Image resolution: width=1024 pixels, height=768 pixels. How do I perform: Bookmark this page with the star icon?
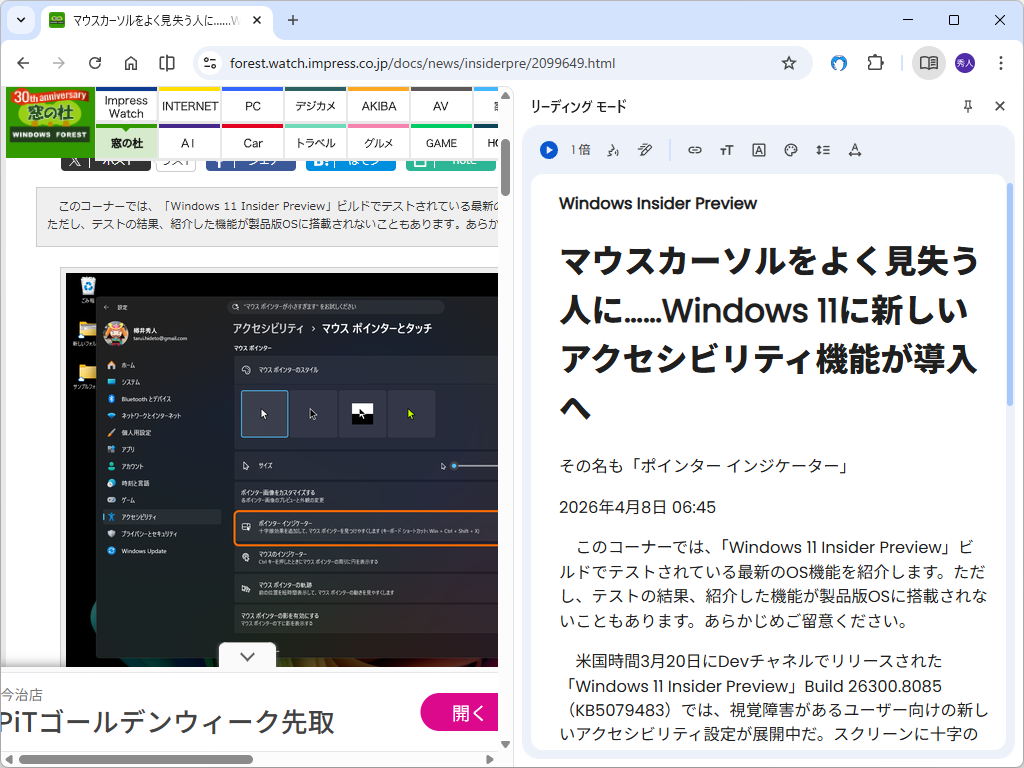(789, 62)
